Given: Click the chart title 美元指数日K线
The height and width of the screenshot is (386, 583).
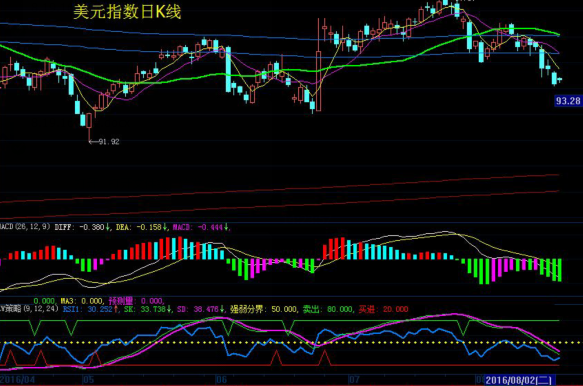Looking at the screenshot, I should 127,12.
